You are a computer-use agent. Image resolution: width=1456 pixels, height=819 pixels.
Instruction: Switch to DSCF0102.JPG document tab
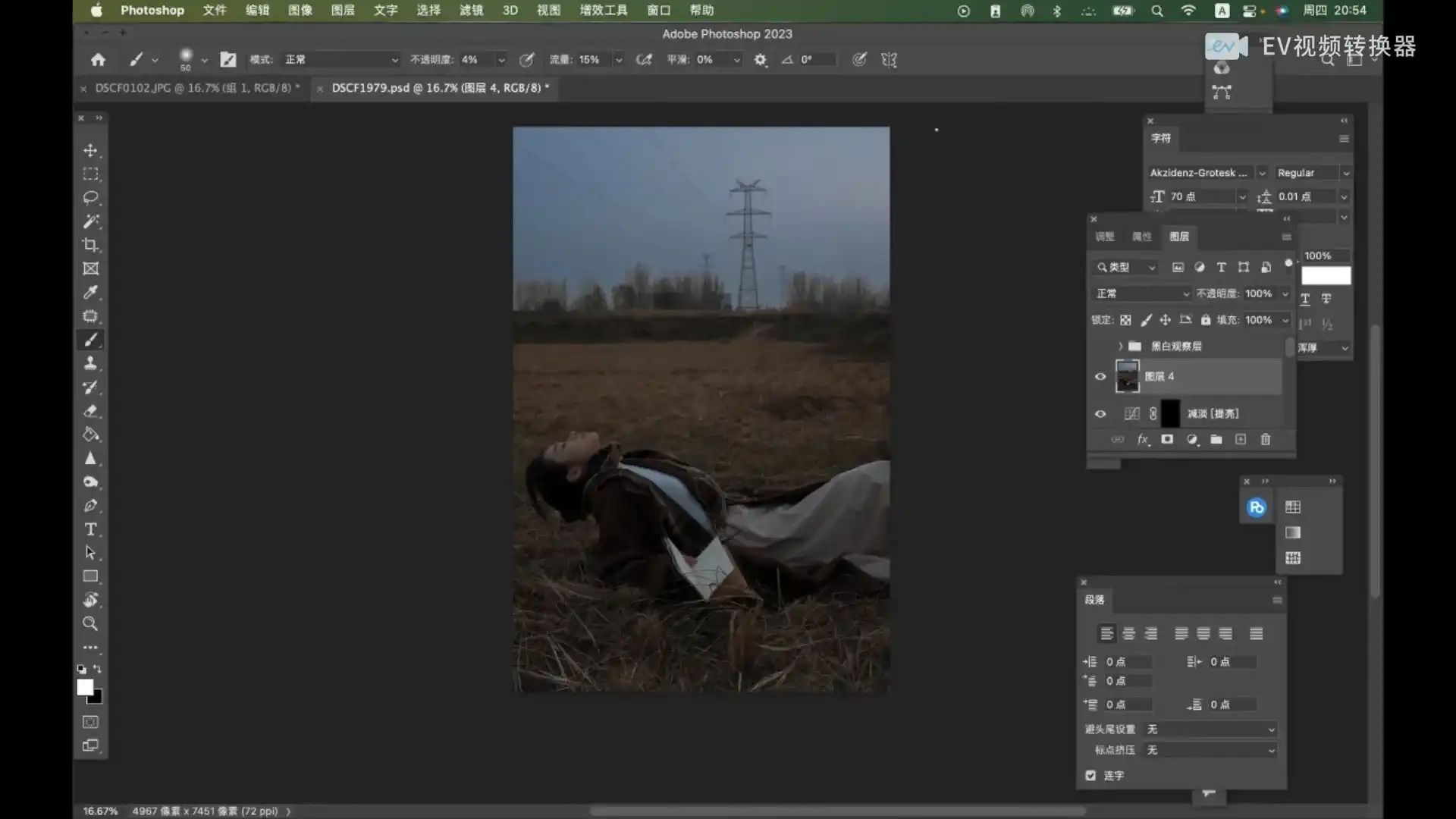[x=196, y=88]
